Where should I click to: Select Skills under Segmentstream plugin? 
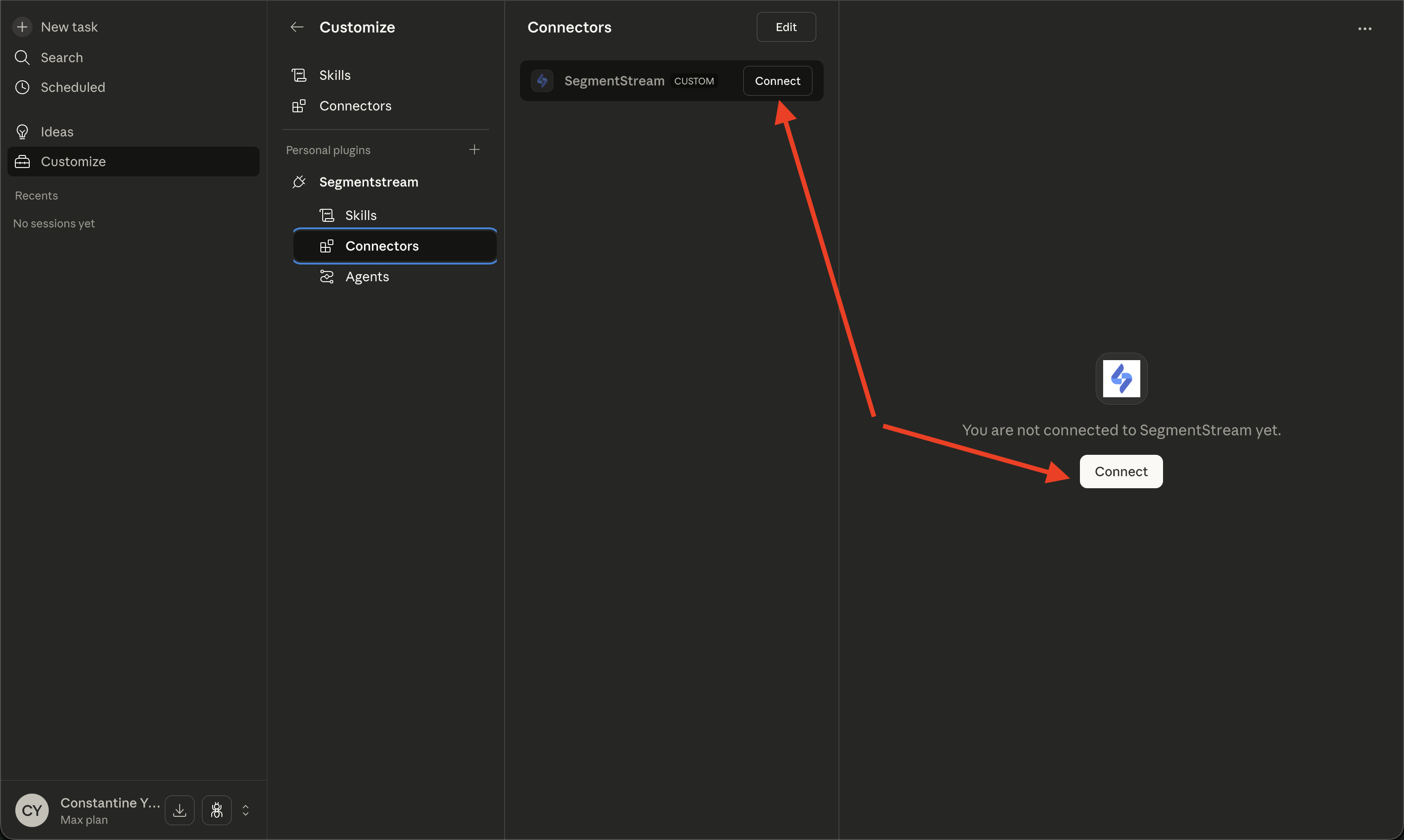coord(361,215)
